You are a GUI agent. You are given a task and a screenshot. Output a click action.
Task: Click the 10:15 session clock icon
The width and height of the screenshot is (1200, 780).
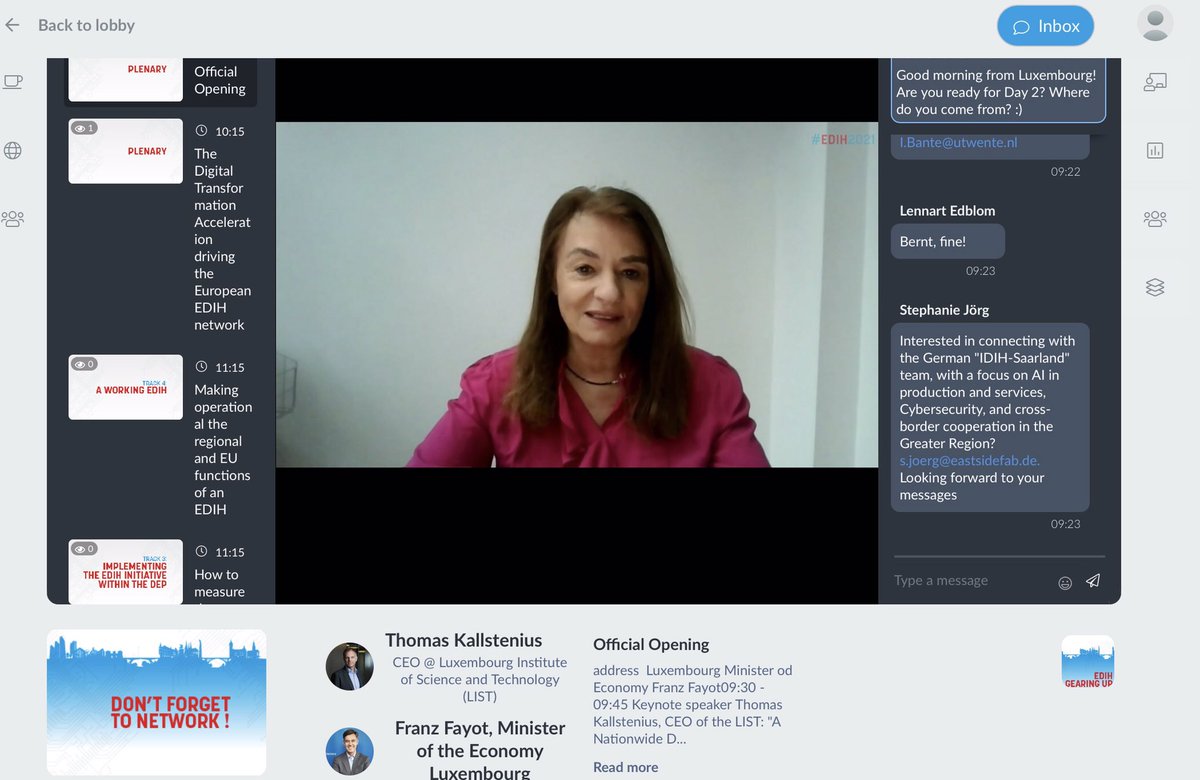(202, 131)
